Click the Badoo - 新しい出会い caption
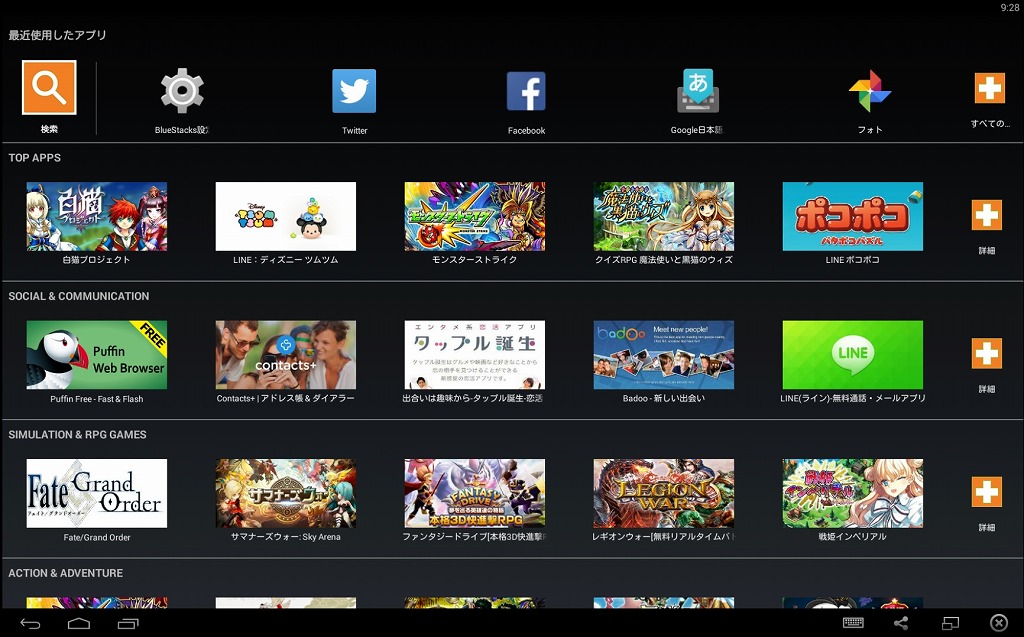This screenshot has height=637, width=1024. pos(664,398)
